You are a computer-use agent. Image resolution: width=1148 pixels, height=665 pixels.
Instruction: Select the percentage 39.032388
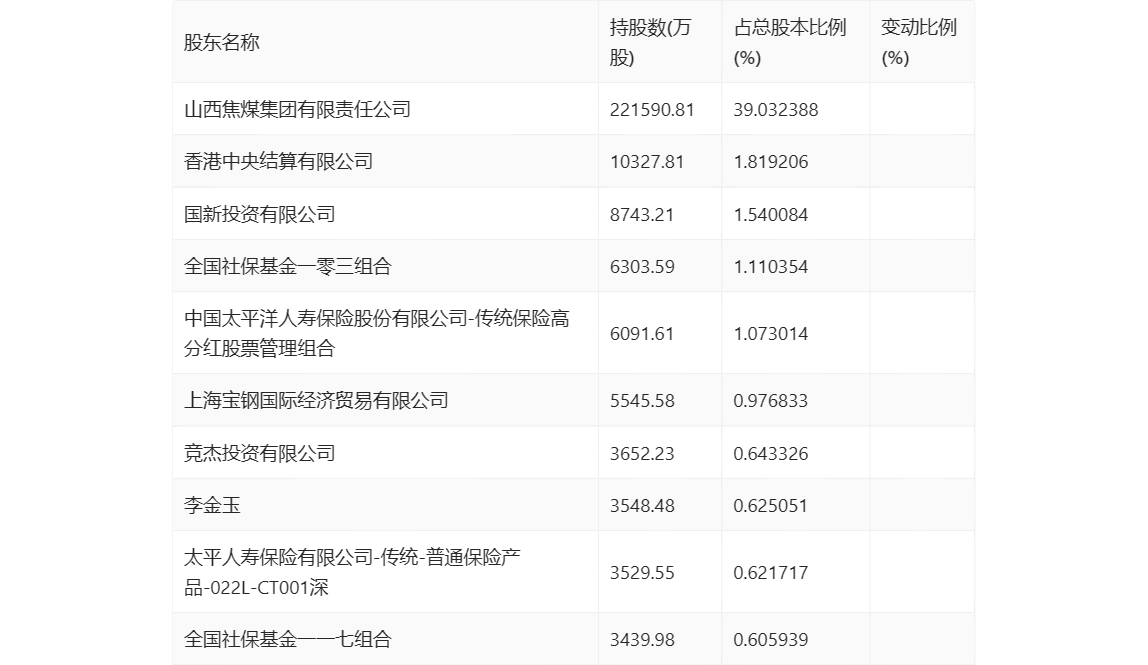pyautogui.click(x=776, y=110)
